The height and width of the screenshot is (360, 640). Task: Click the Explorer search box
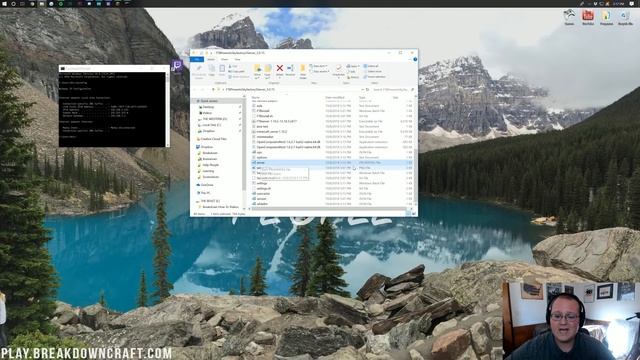pyautogui.click(x=392, y=89)
